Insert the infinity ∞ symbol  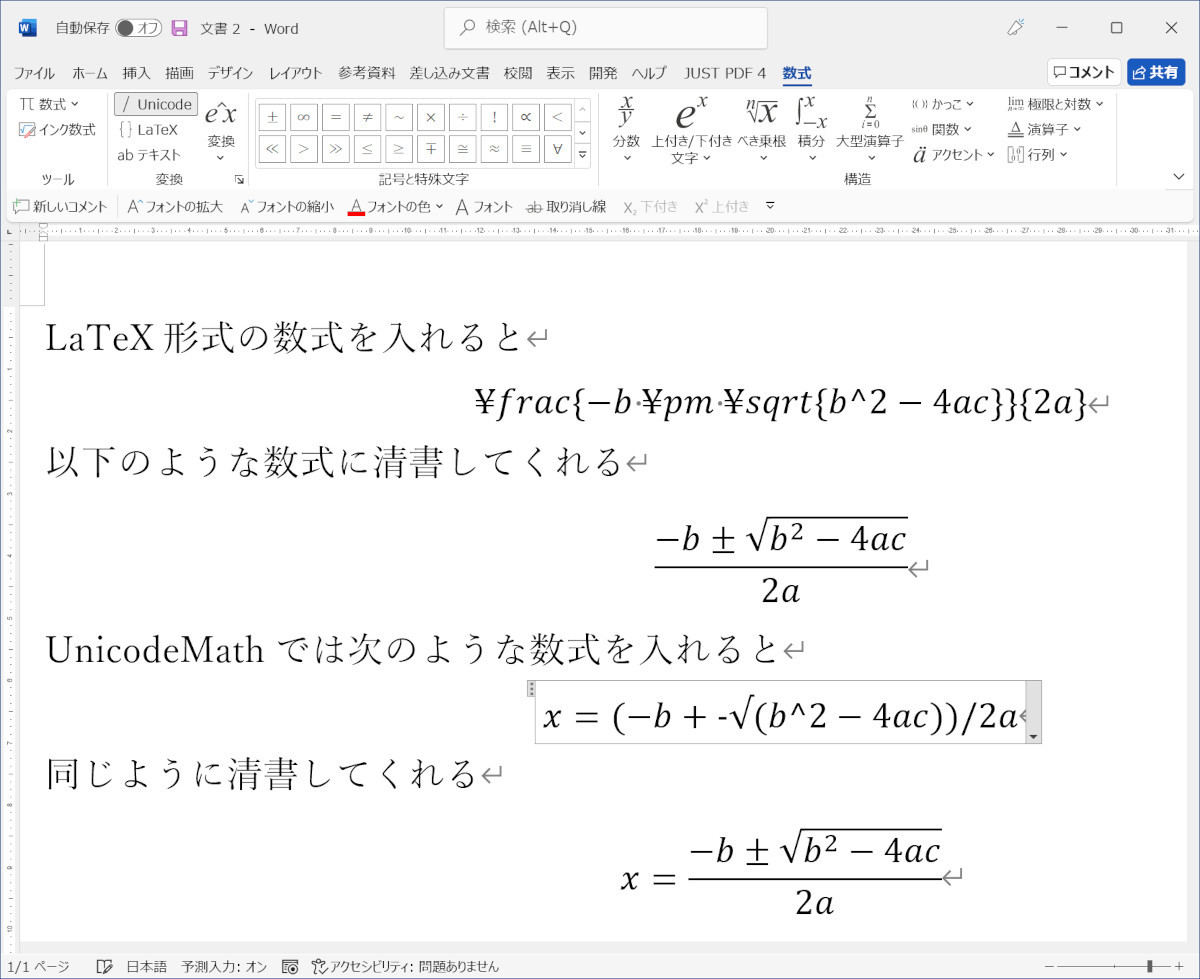pyautogui.click(x=304, y=117)
